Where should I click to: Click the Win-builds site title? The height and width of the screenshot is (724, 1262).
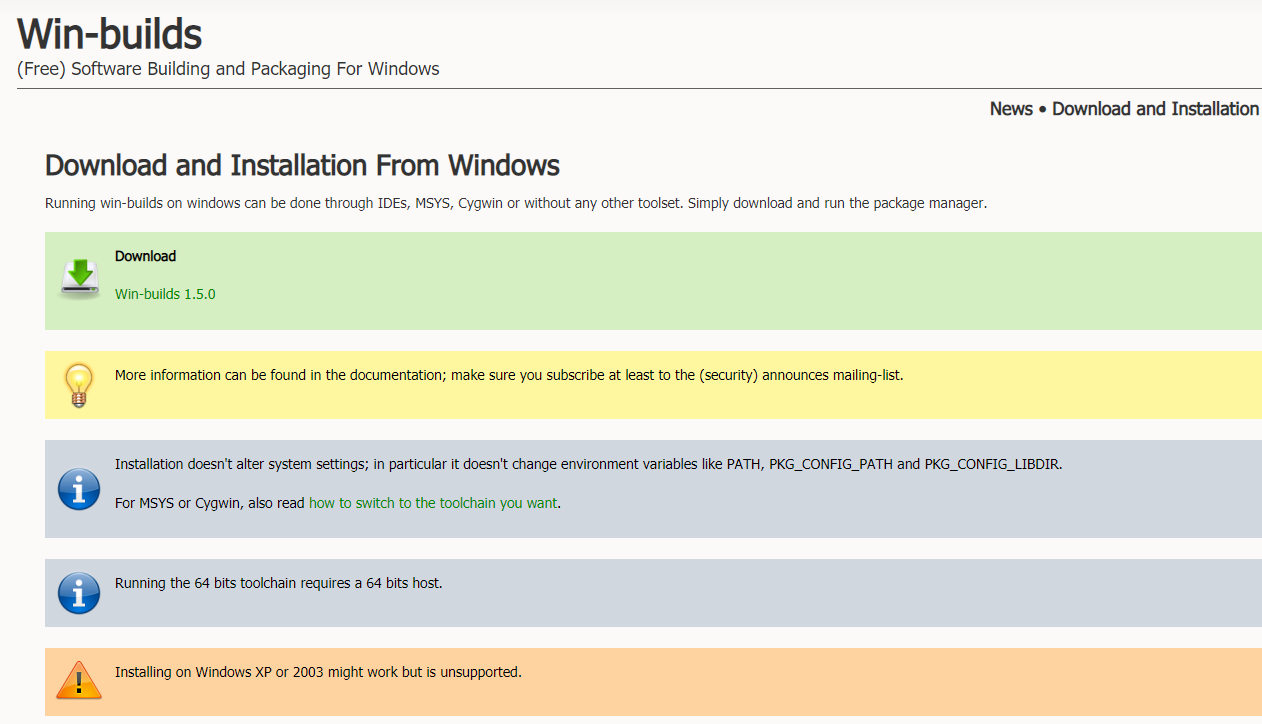(110, 34)
